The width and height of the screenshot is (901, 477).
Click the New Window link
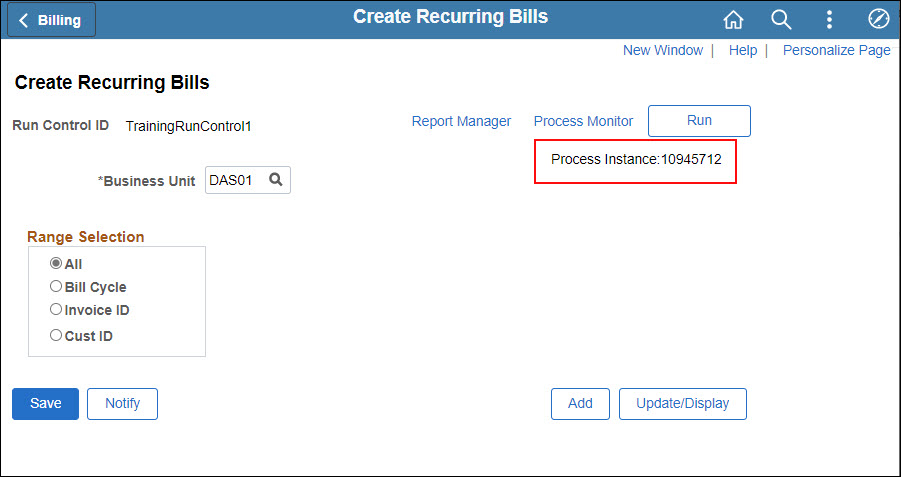[x=662, y=50]
